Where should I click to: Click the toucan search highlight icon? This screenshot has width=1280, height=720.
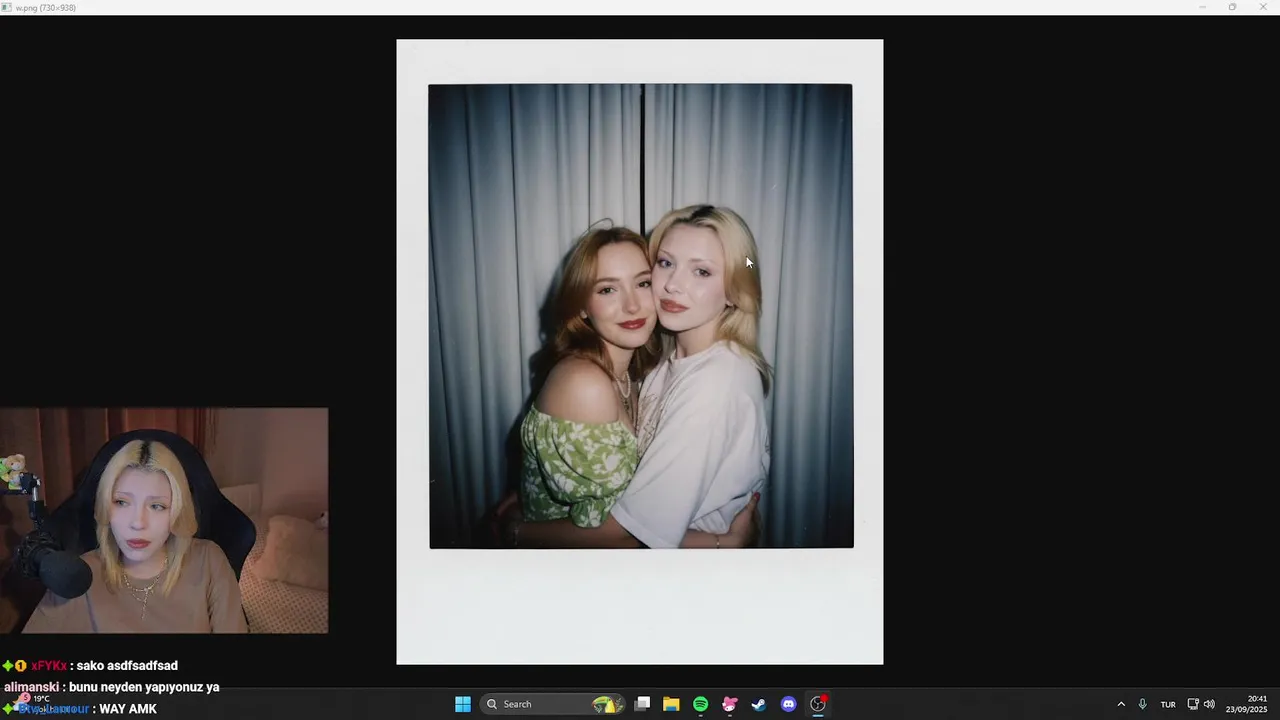click(x=605, y=704)
